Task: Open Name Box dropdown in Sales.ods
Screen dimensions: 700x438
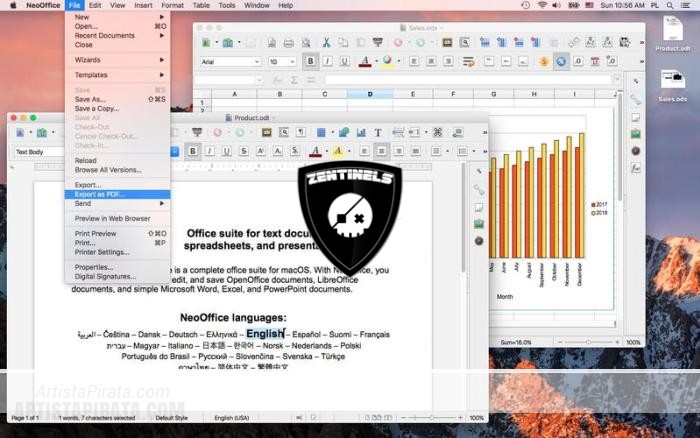Action: click(x=259, y=80)
